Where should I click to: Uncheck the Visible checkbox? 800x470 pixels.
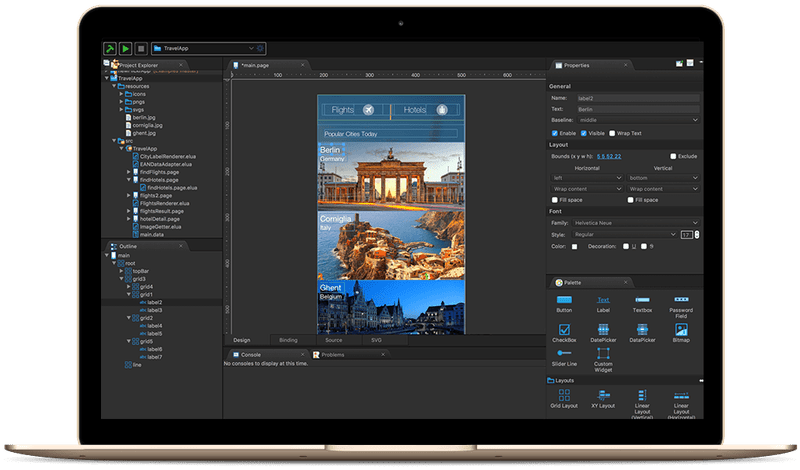click(584, 133)
